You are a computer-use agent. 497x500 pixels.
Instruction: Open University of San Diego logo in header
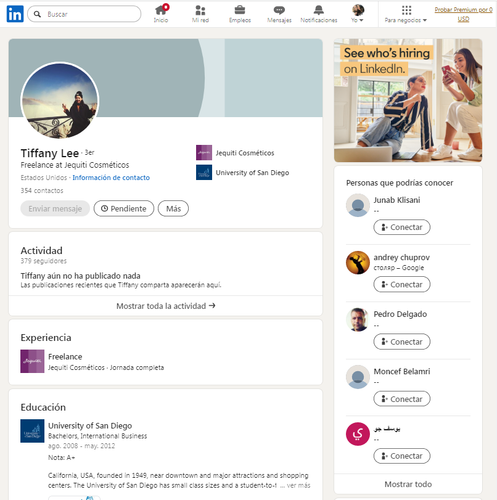click(x=204, y=172)
